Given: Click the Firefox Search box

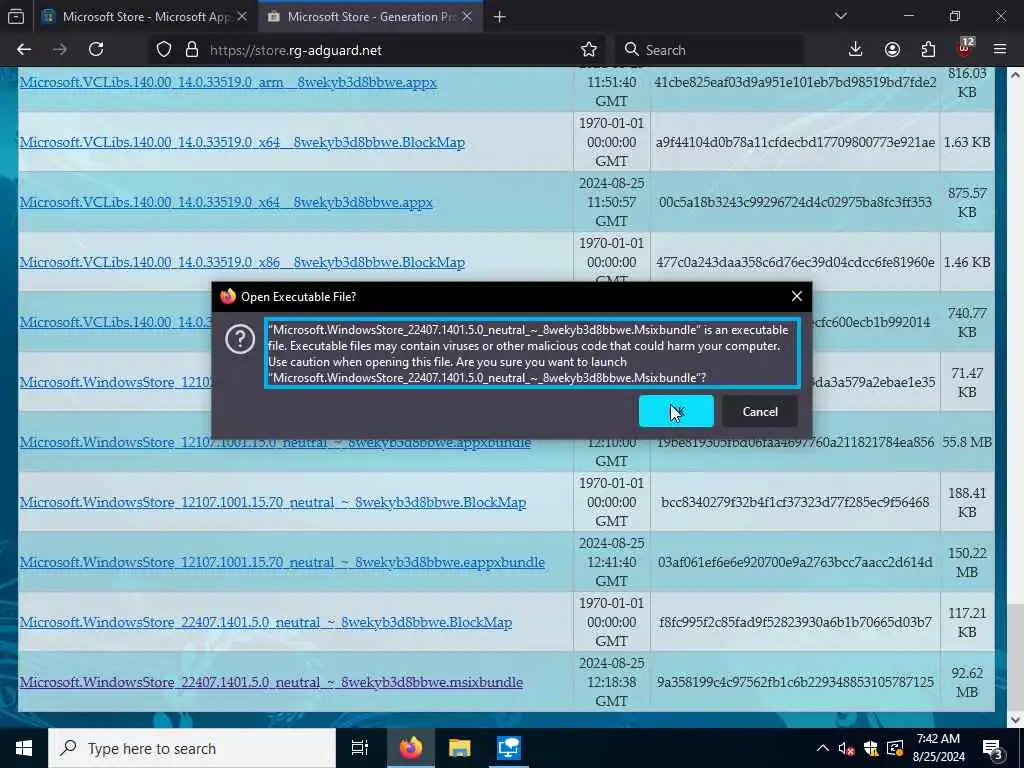Looking at the screenshot, I should pyautogui.click(x=709, y=50).
